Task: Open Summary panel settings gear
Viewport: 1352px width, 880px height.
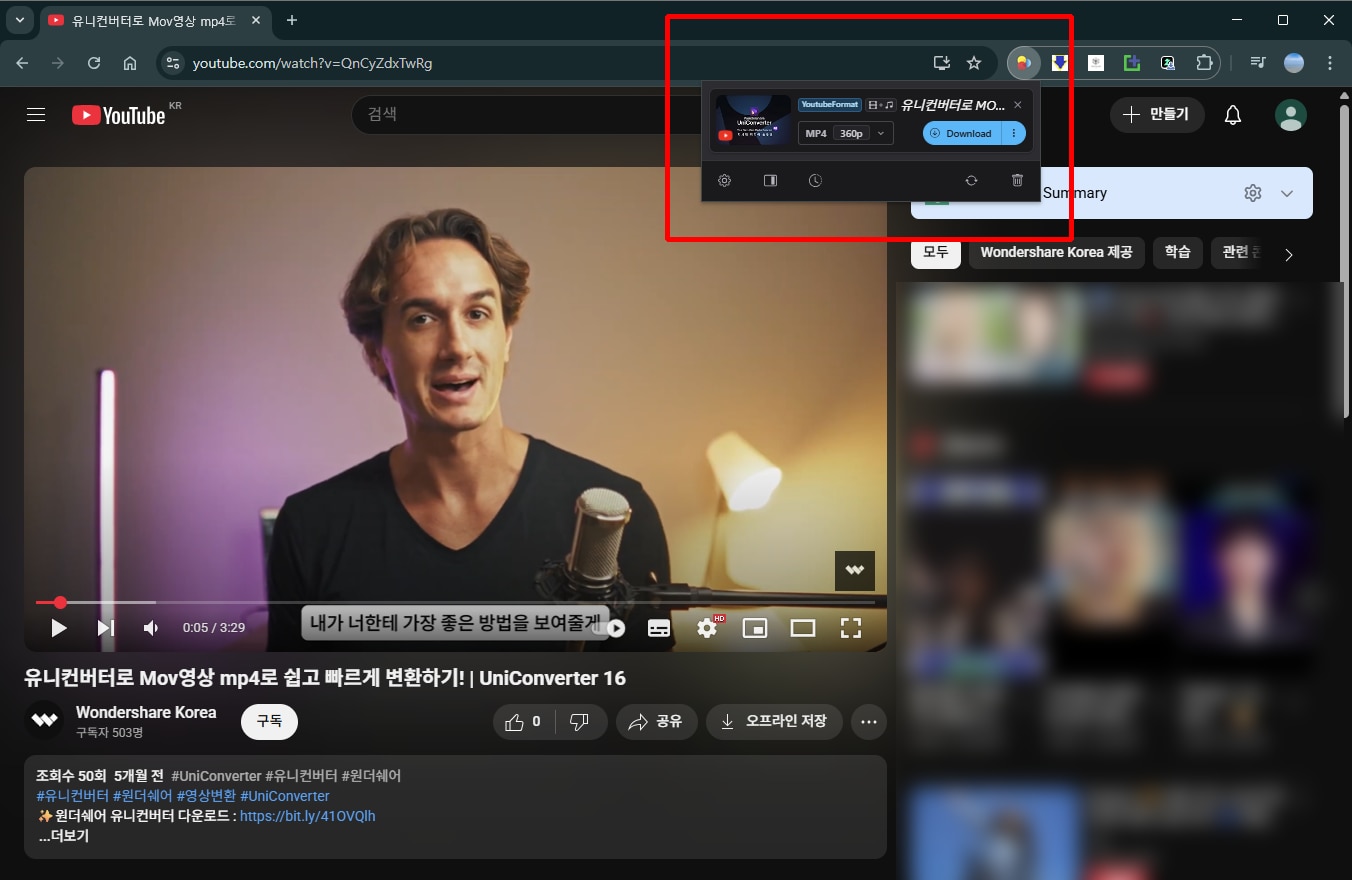Action: click(1253, 193)
